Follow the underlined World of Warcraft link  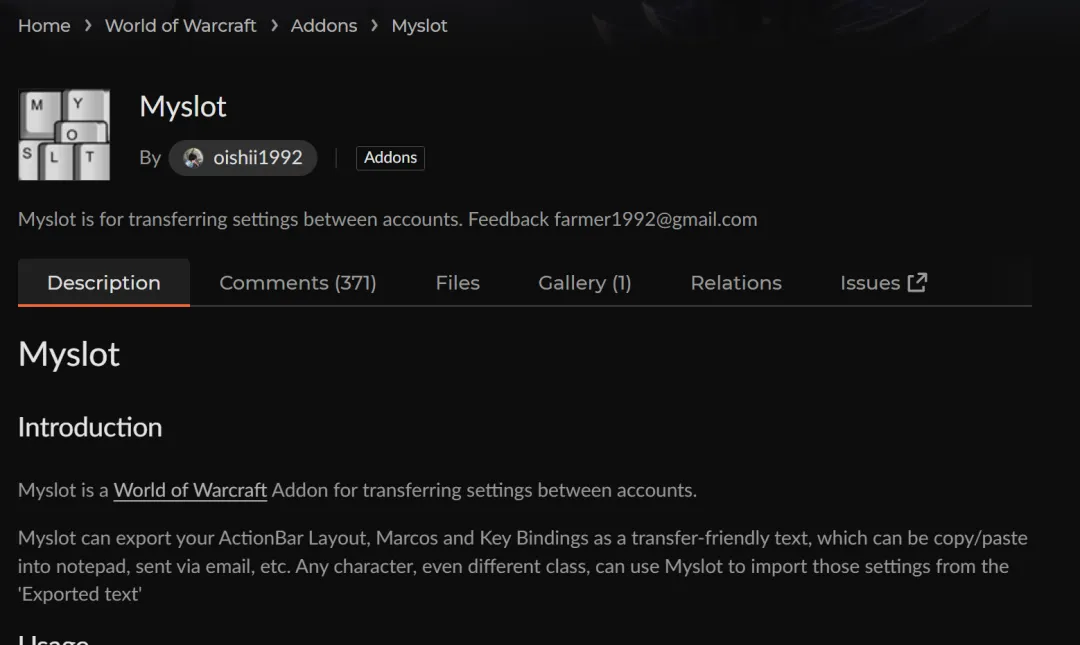(x=190, y=490)
